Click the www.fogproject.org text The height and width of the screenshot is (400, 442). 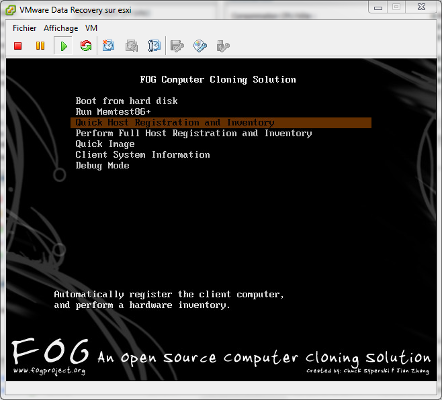[49, 371]
